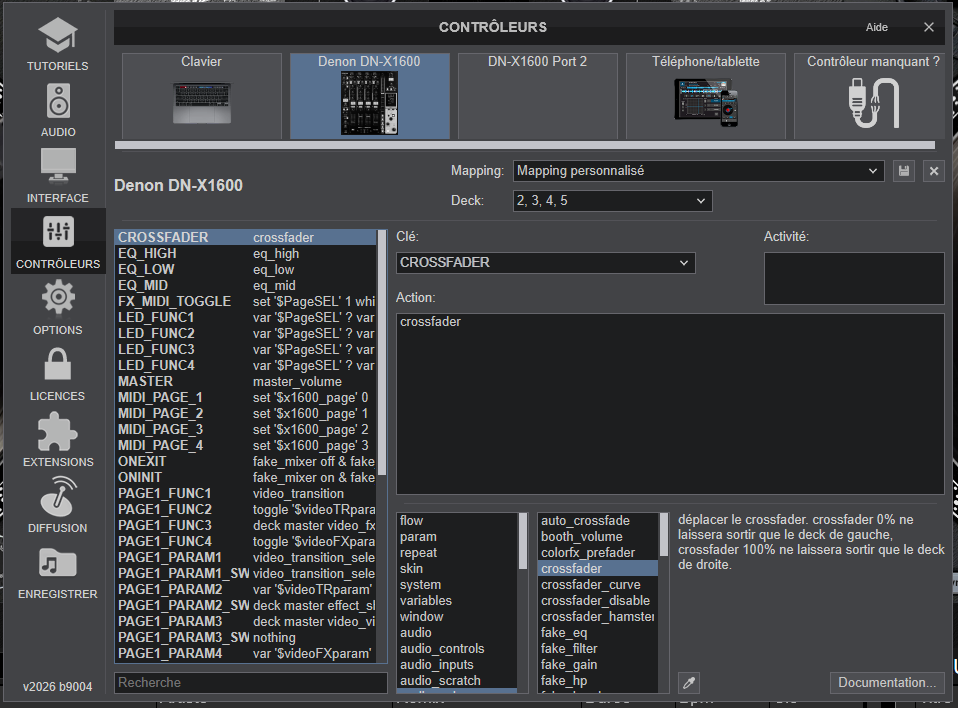Switch to the Clavier controller tab
Viewport: 958px width, 708px height.
coord(202,95)
